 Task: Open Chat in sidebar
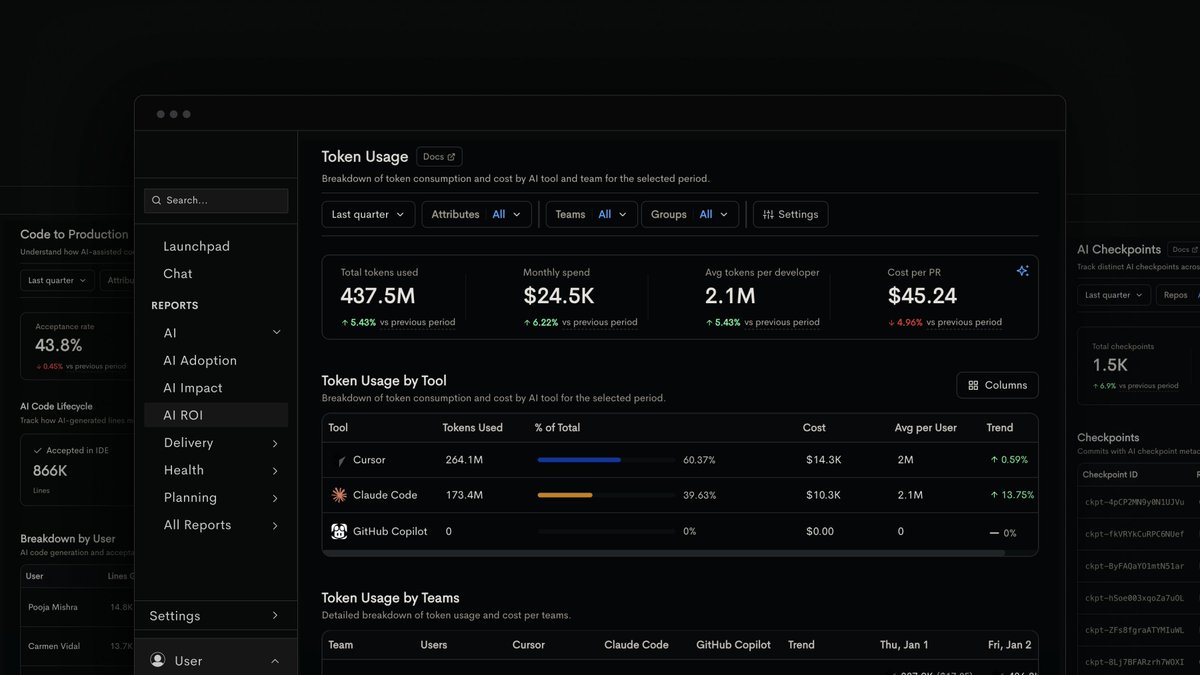(178, 273)
